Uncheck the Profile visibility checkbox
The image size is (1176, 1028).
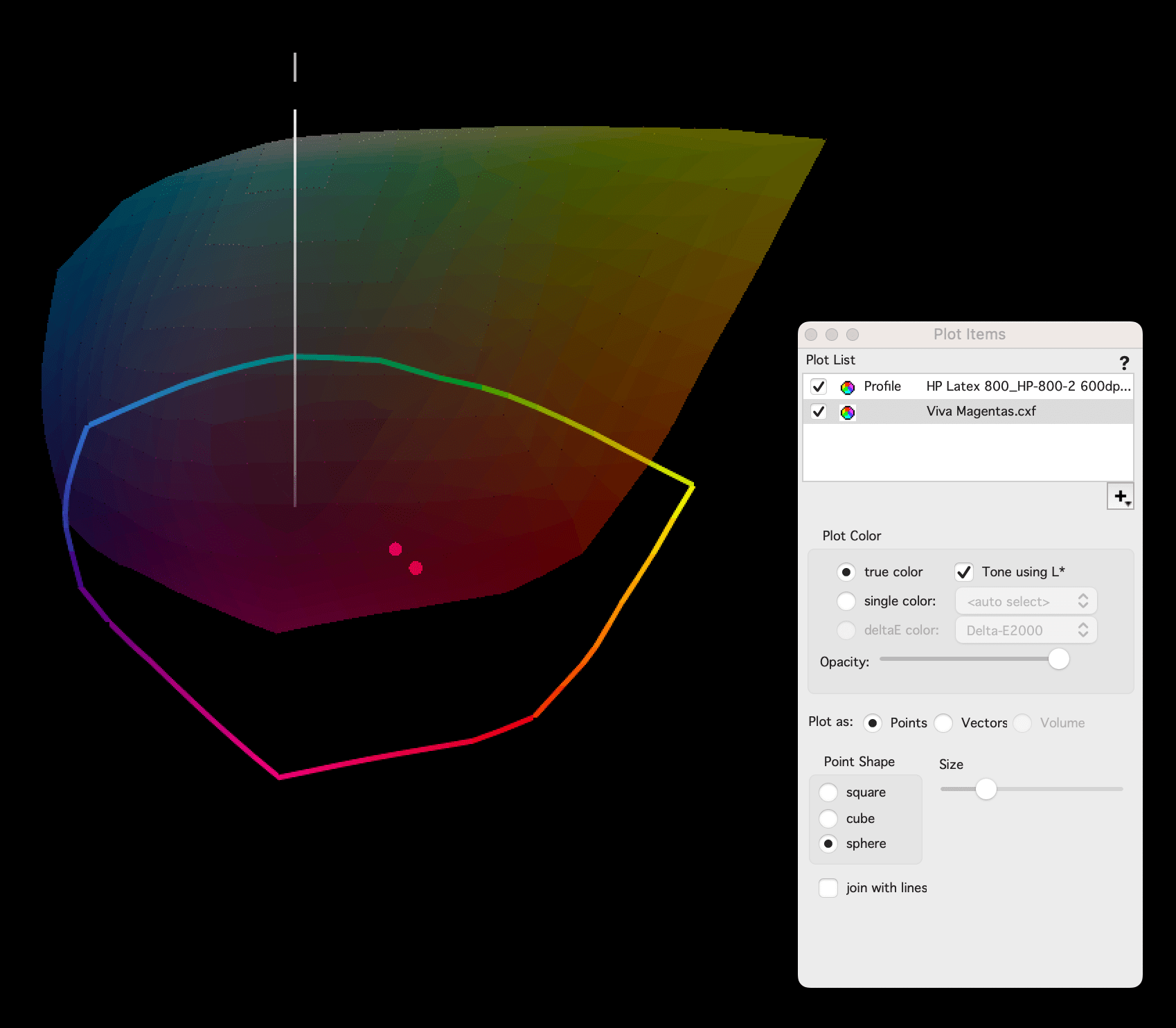(x=819, y=387)
